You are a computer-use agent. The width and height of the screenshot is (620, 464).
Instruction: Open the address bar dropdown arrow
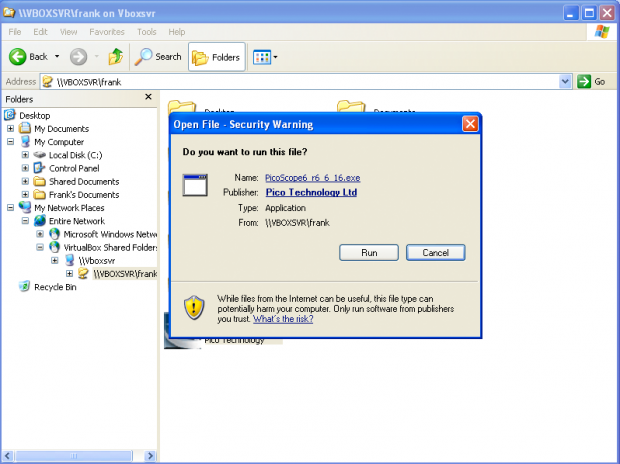(x=565, y=81)
